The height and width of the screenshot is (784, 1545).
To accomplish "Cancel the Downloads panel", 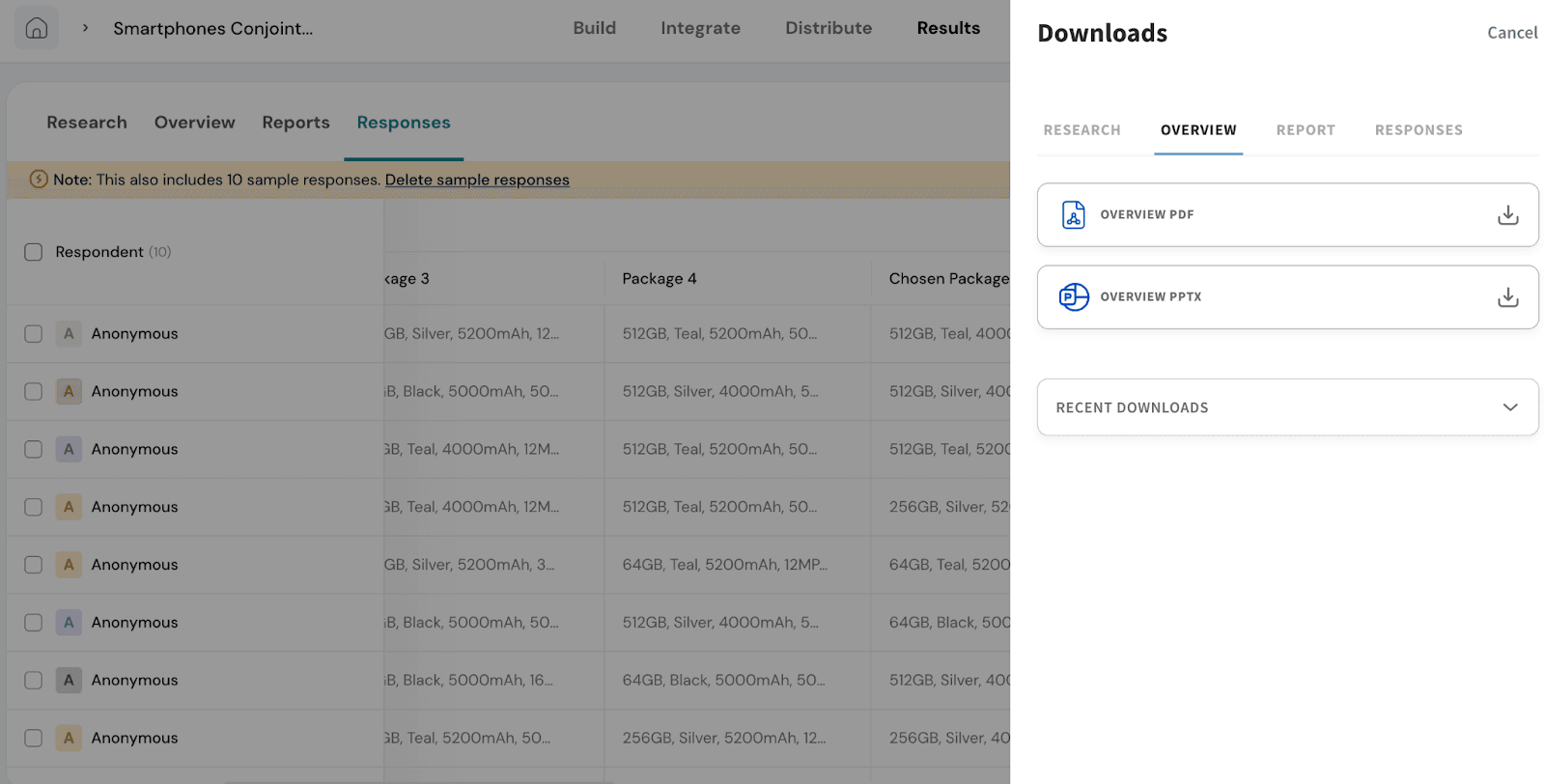I will point(1511,33).
